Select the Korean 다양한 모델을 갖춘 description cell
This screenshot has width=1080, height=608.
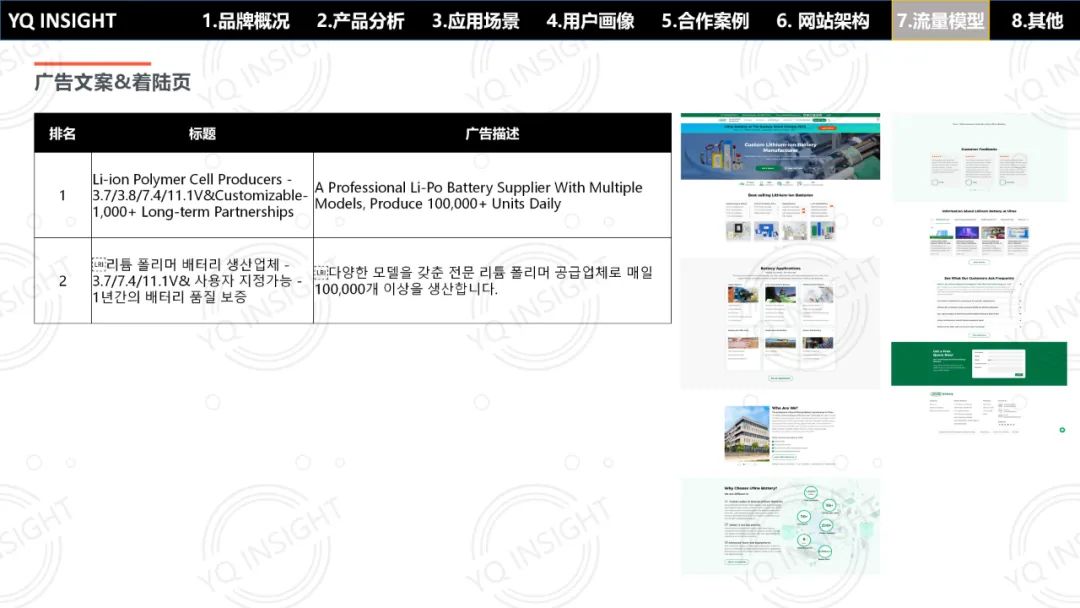pos(492,281)
